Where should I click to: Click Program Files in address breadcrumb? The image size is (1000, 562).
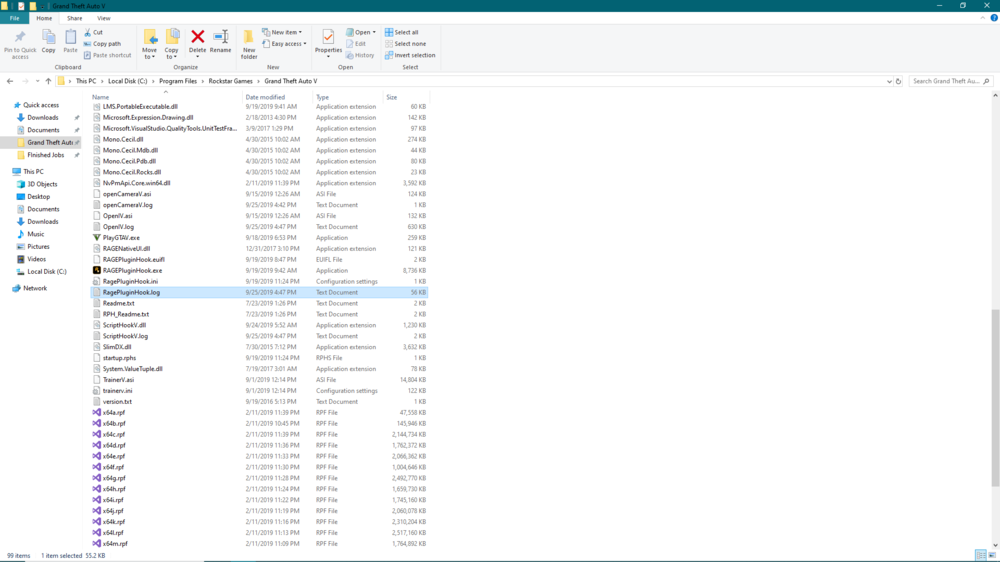[x=178, y=81]
